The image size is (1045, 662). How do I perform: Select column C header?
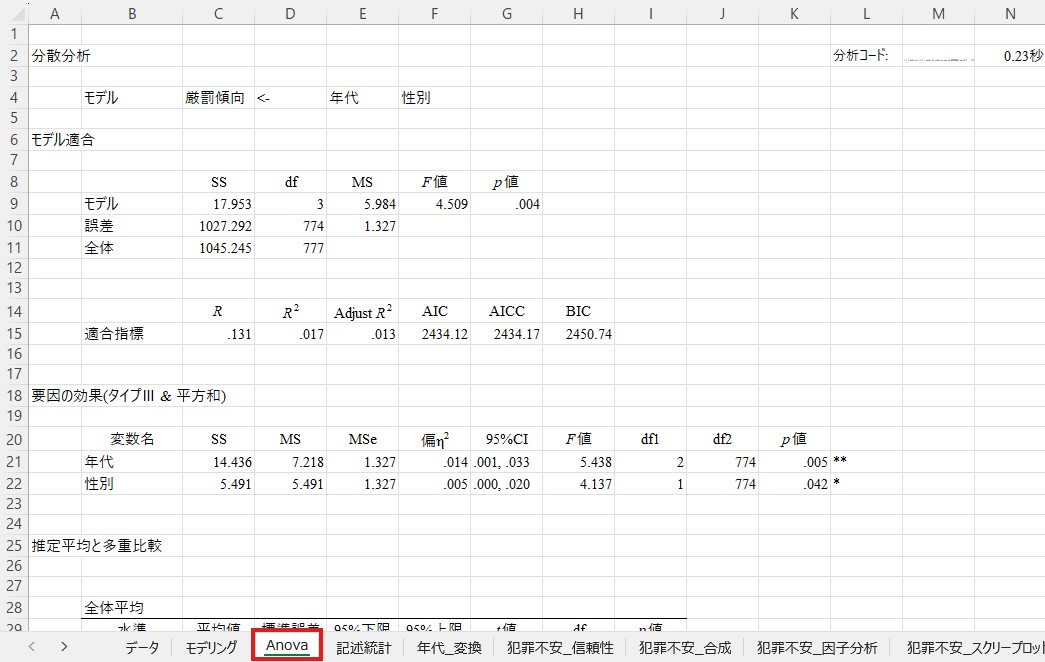[218, 12]
